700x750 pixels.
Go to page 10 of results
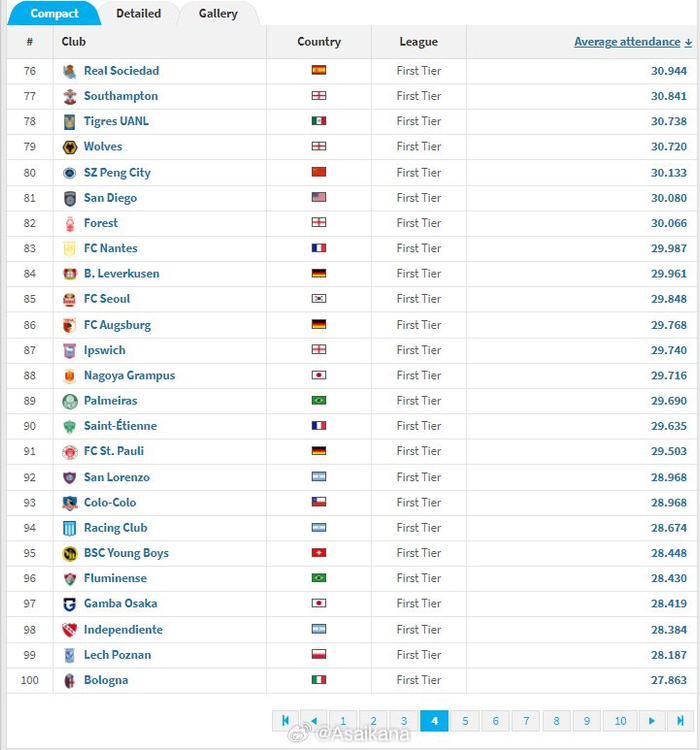tap(620, 721)
